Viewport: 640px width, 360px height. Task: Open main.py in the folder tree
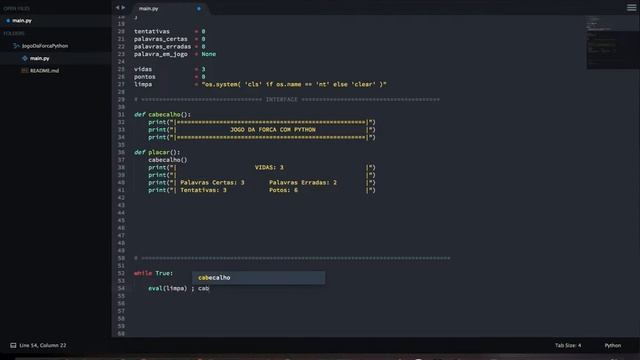pos(40,58)
